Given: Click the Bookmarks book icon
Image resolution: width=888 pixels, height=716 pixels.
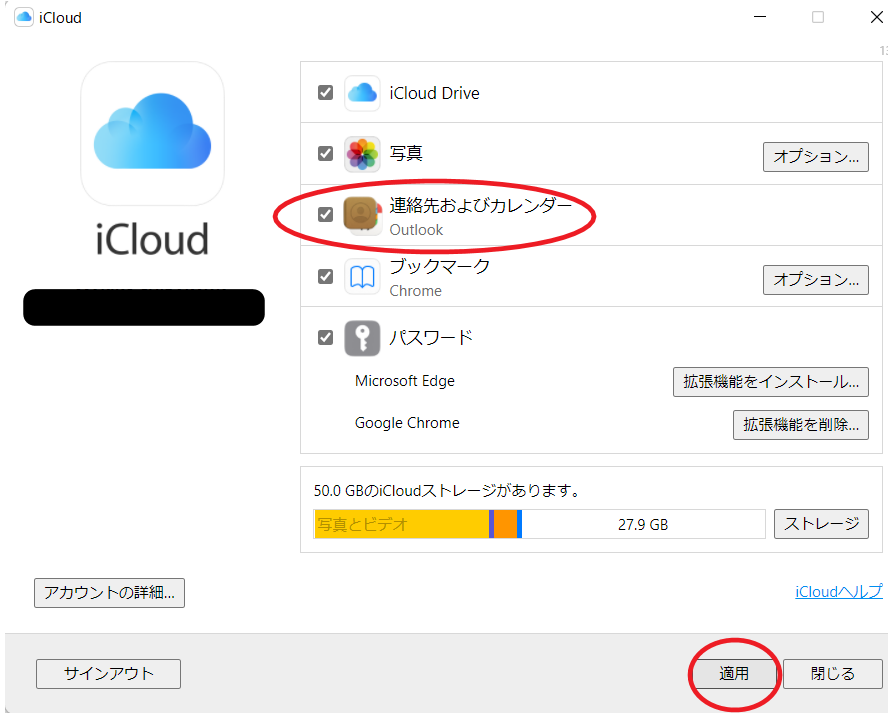Looking at the screenshot, I should [362, 276].
